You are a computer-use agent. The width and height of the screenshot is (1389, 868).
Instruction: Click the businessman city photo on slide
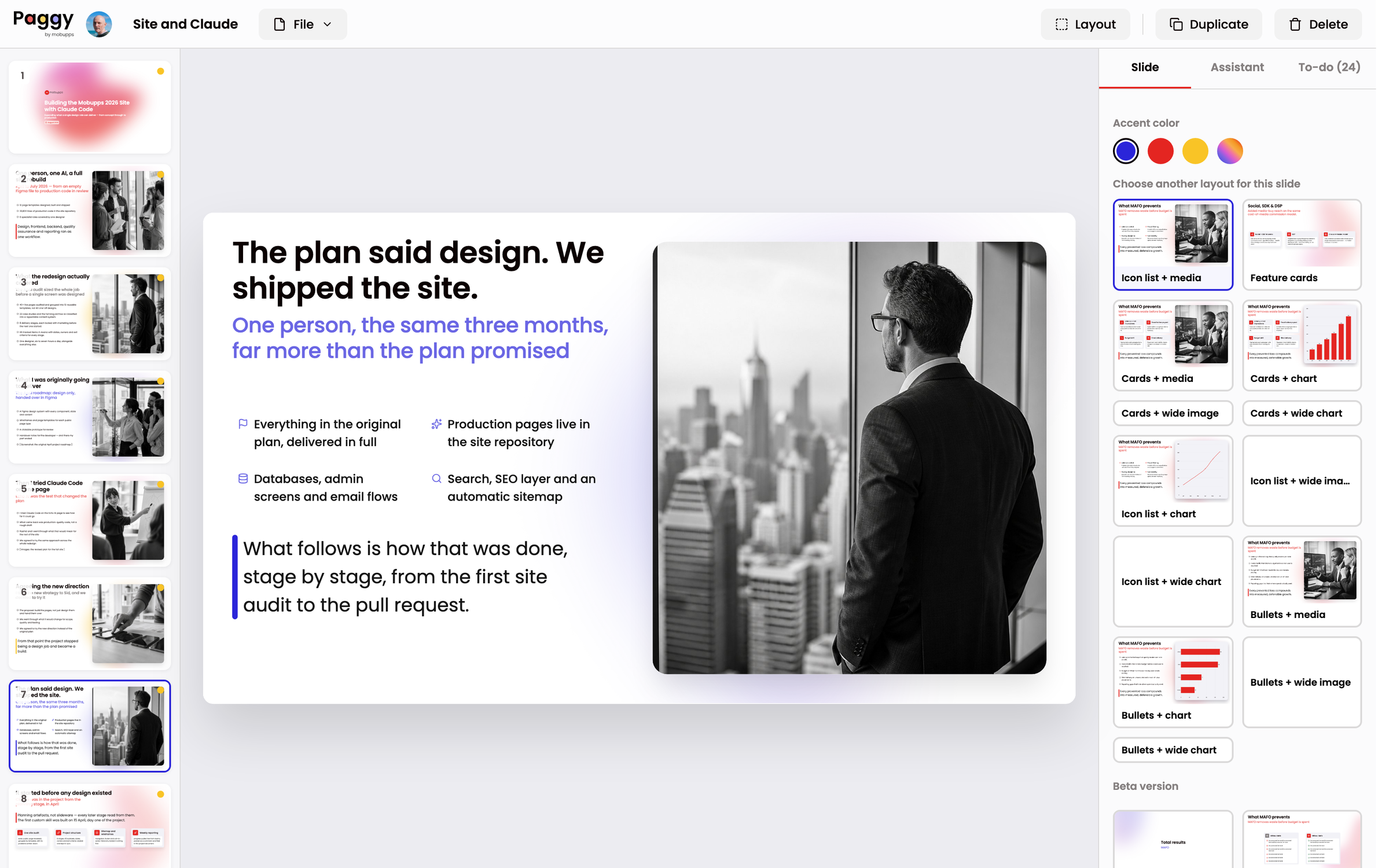(849, 458)
